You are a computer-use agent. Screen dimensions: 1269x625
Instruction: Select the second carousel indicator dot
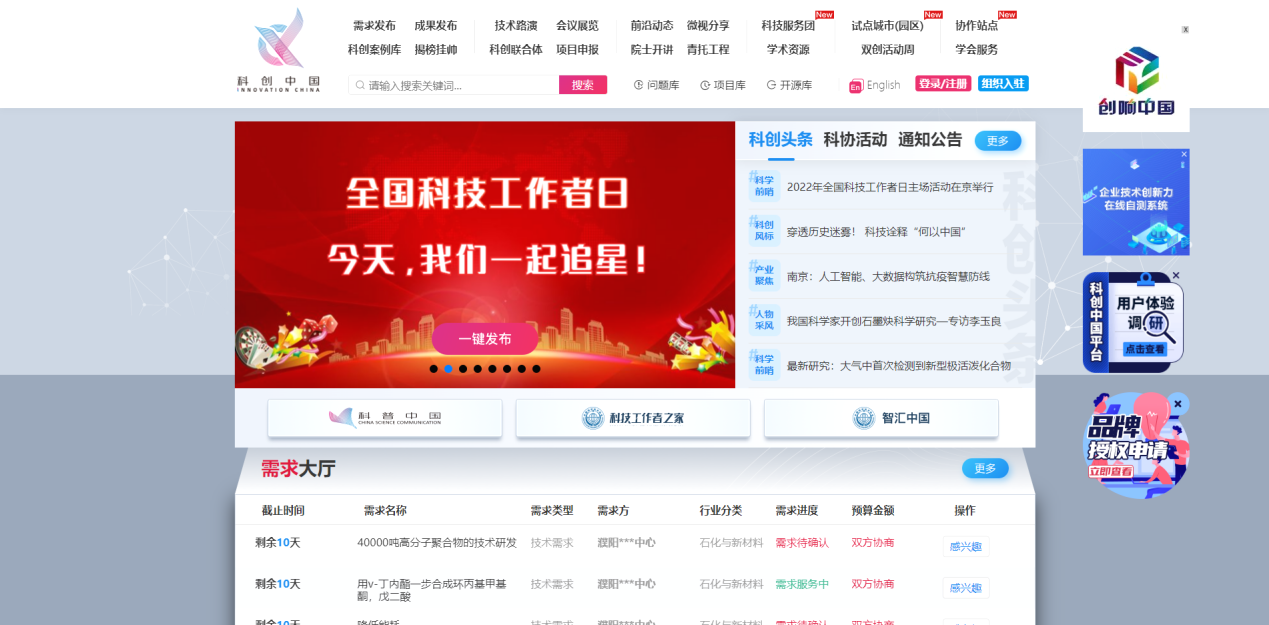(448, 369)
